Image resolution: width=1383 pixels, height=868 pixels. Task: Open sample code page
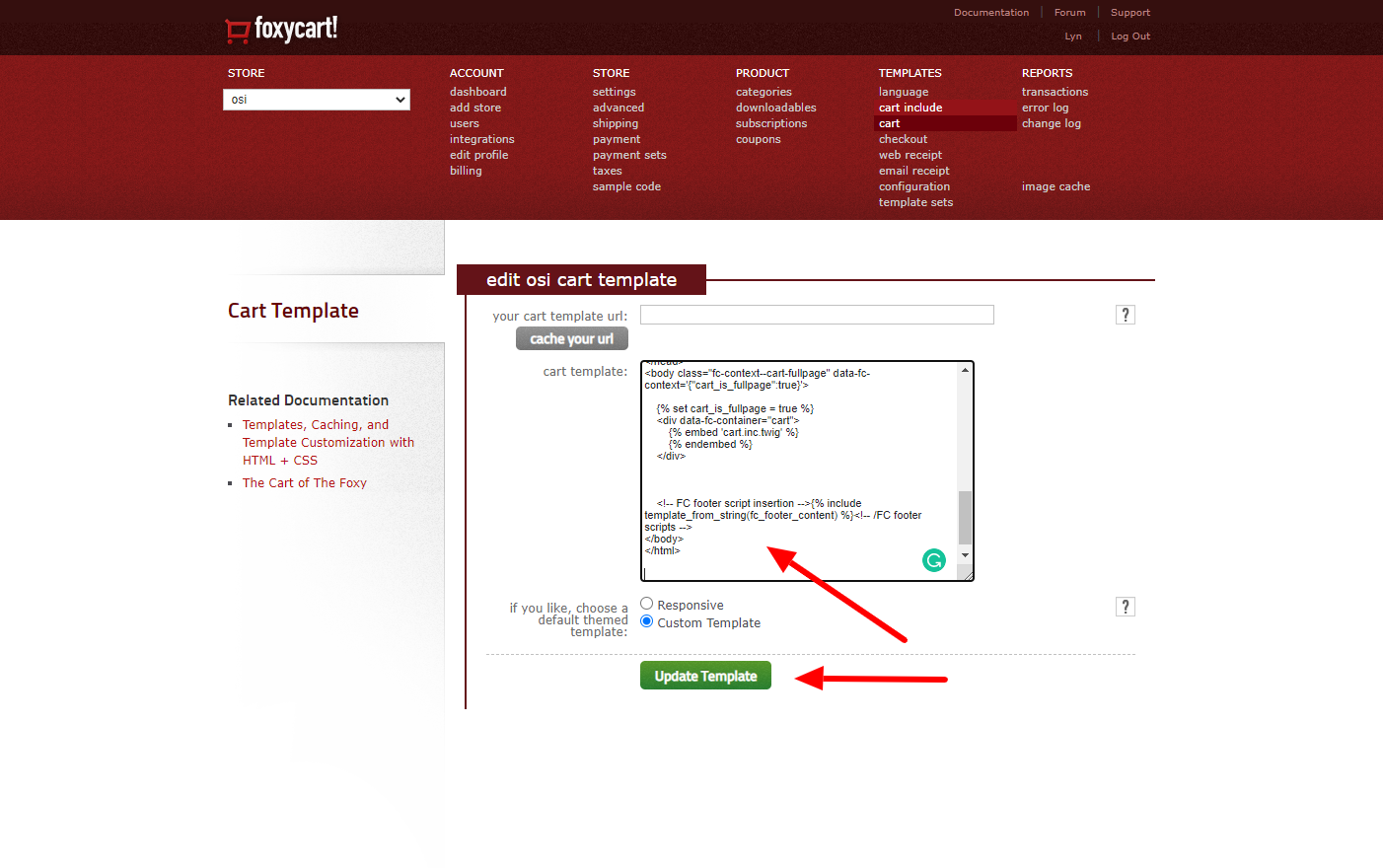626,186
